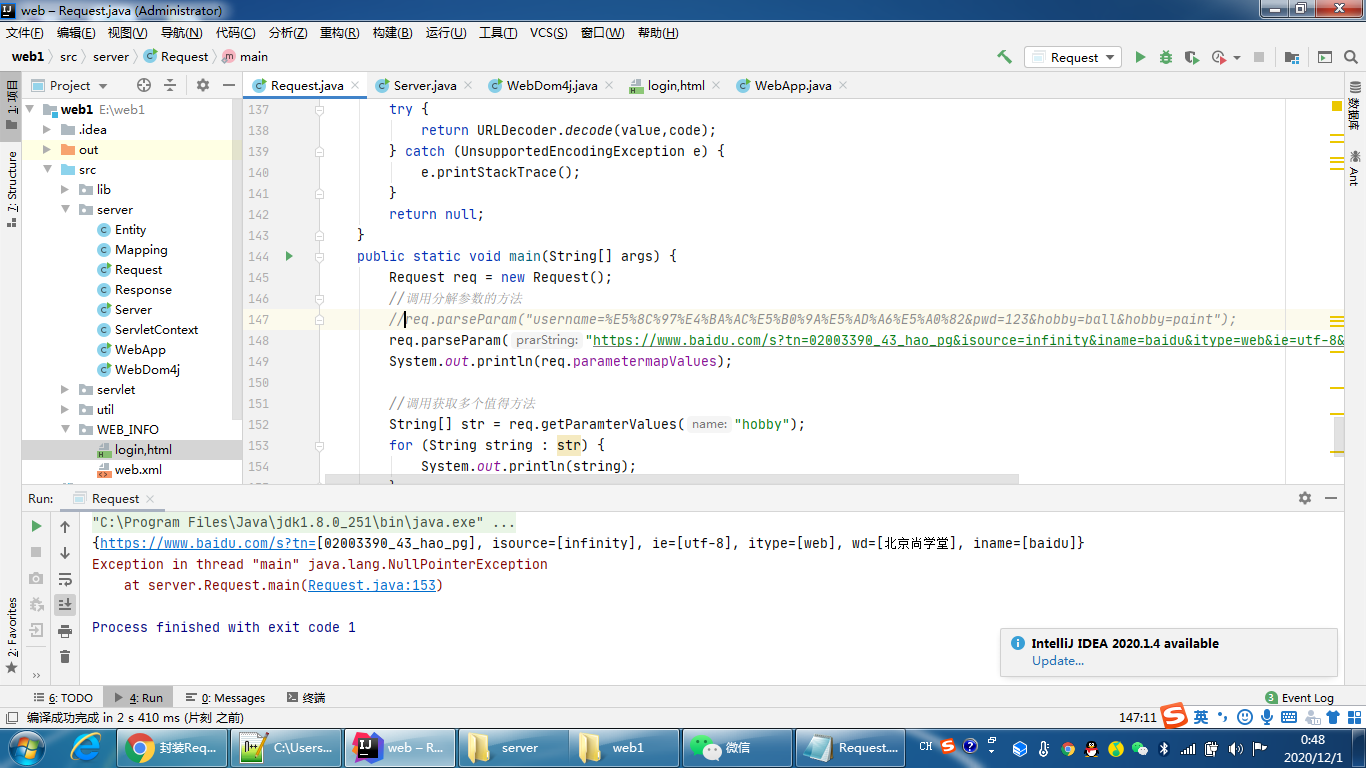Open the 6: TODO tool window tab
1366x768 pixels.
[x=62, y=697]
